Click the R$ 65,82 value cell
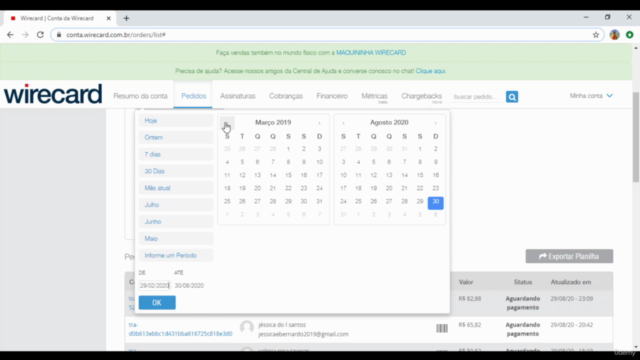This screenshot has width=640, height=360. 470,325
